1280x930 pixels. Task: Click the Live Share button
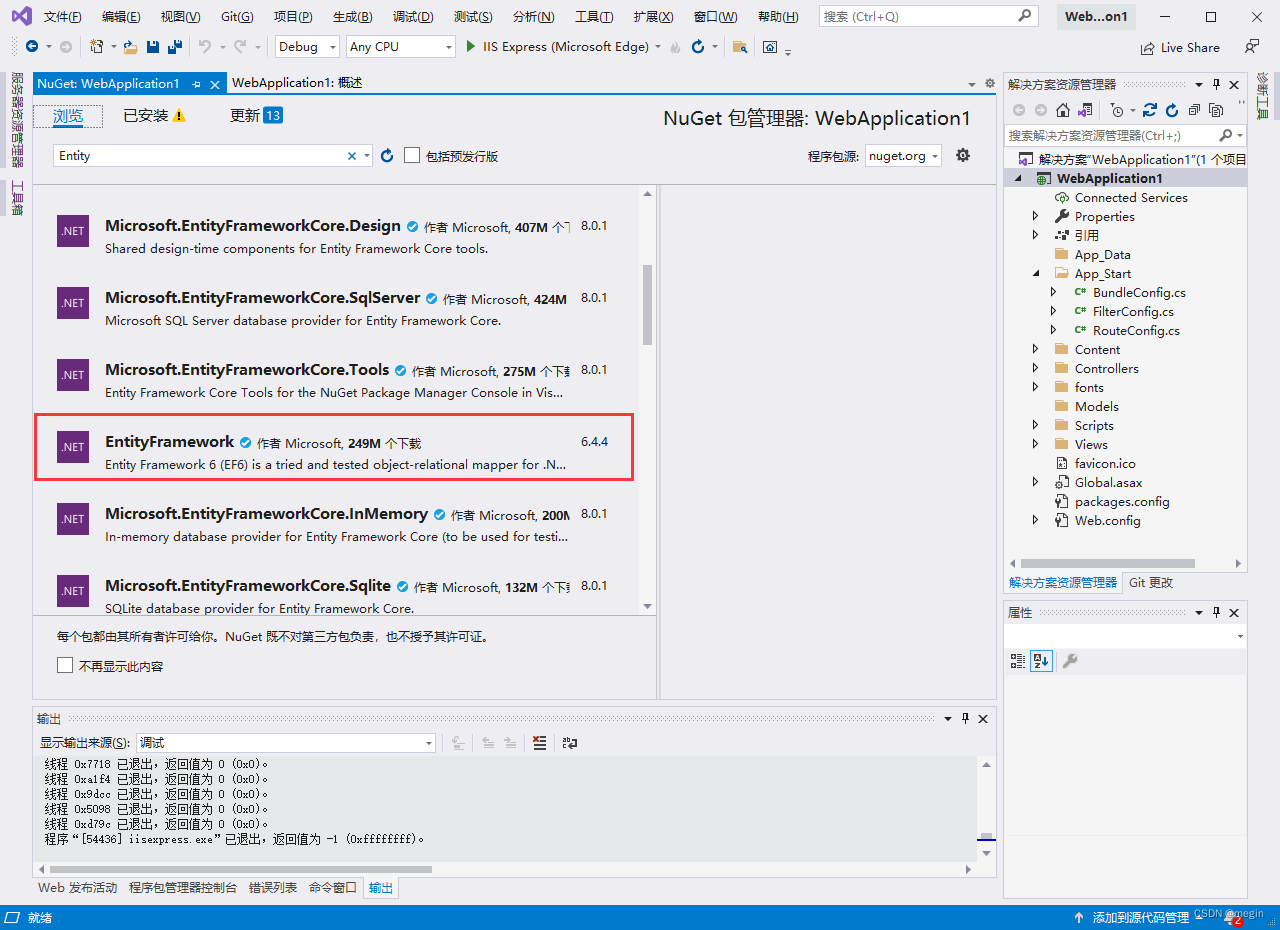(1180, 46)
